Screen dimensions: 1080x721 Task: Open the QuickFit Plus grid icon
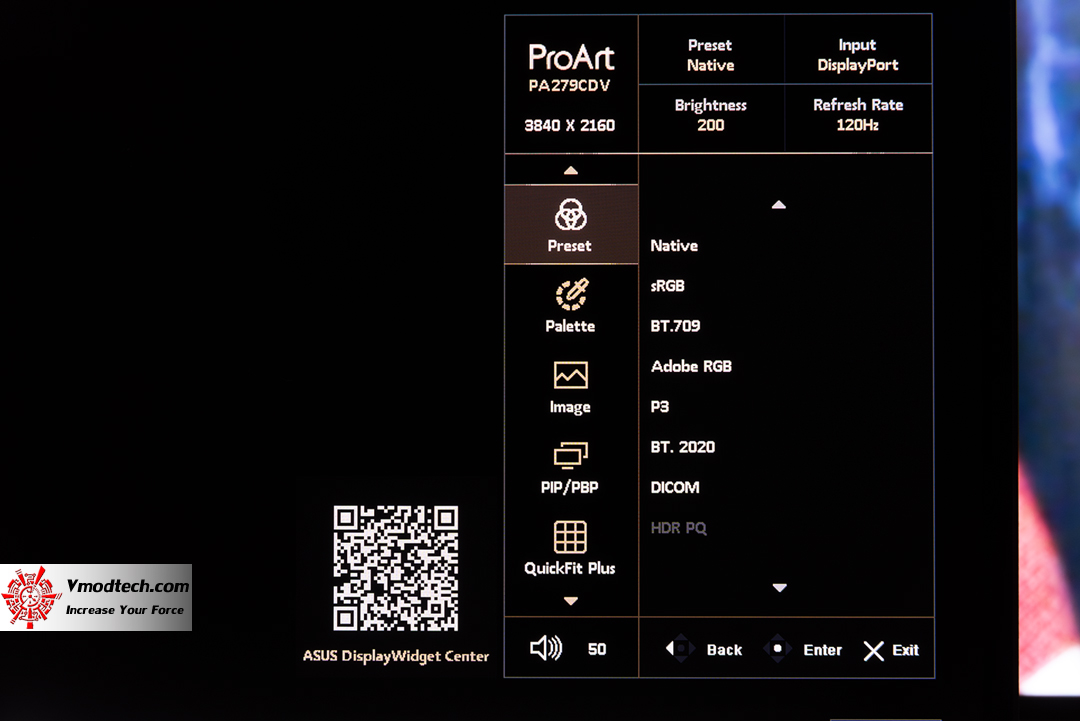[x=570, y=536]
